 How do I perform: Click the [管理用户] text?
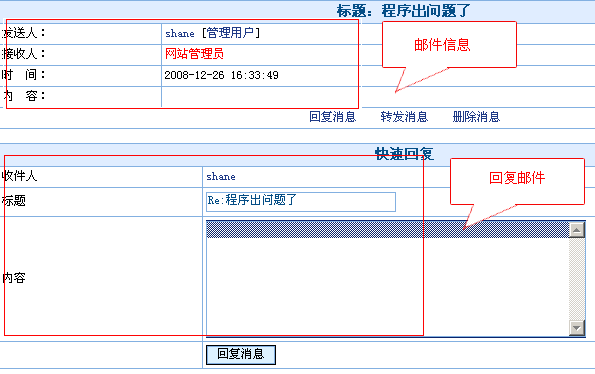pos(231,33)
